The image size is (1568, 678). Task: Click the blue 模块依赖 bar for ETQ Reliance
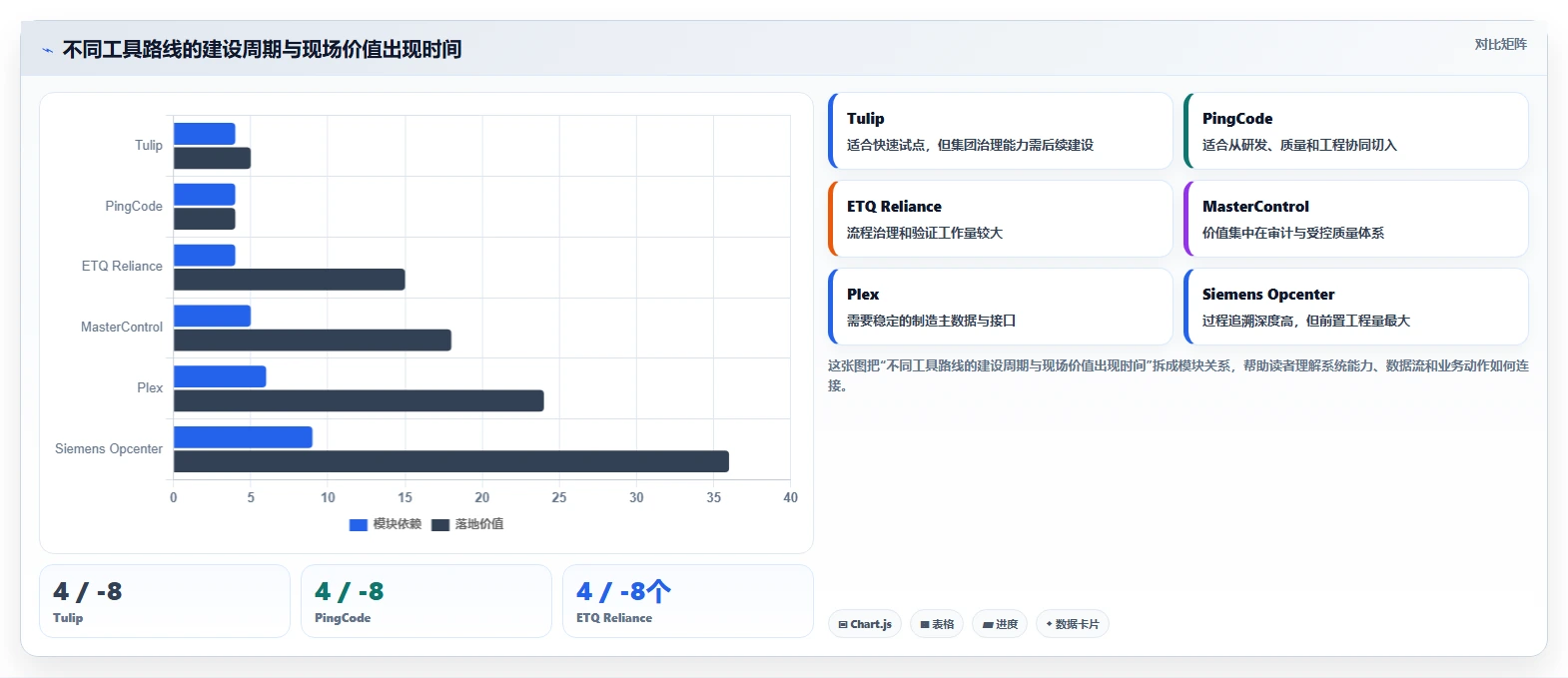click(x=205, y=256)
